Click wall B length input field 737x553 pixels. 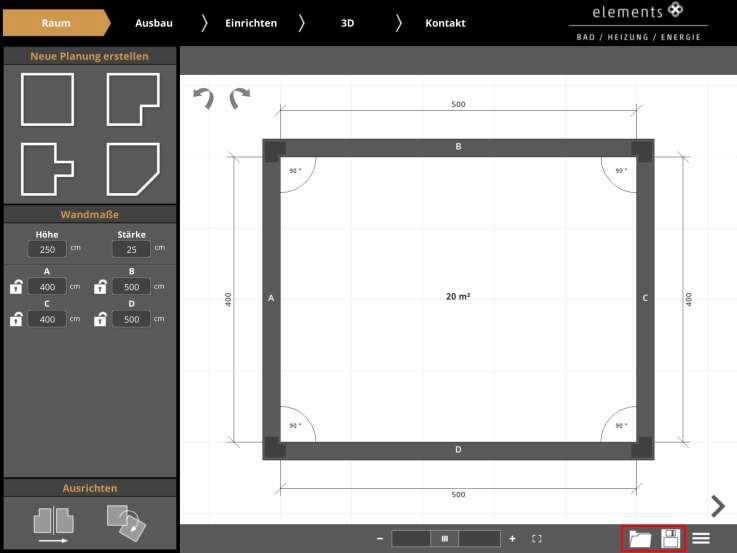[x=131, y=287]
